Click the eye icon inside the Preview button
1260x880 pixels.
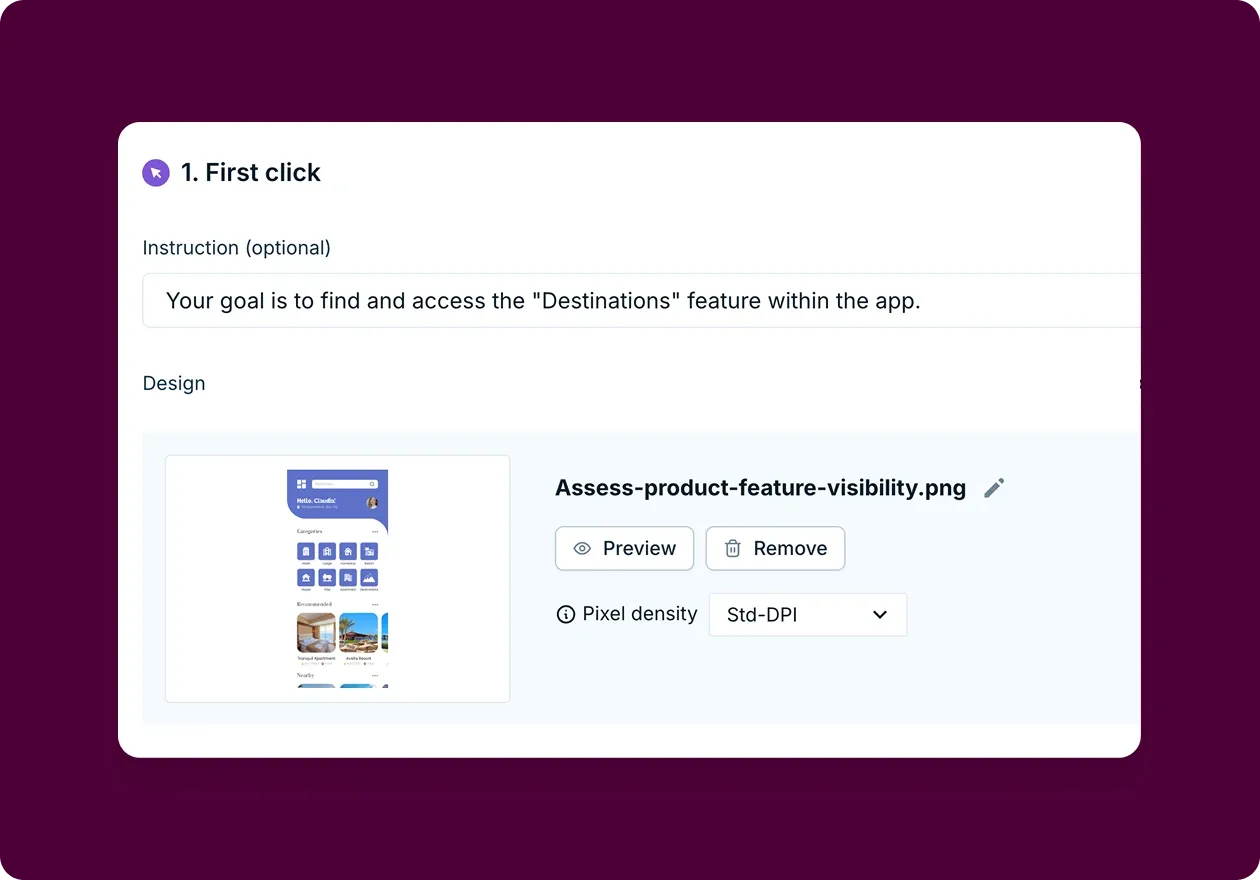[581, 548]
